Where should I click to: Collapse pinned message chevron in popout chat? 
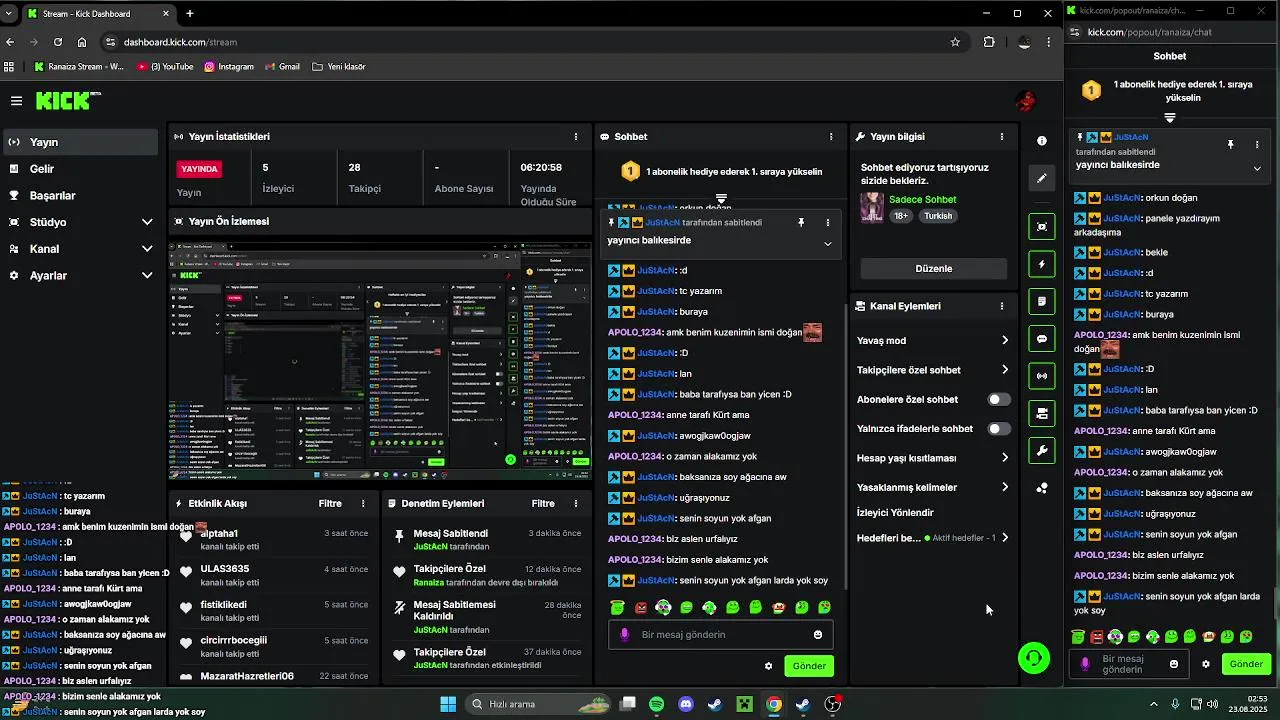(x=1257, y=168)
